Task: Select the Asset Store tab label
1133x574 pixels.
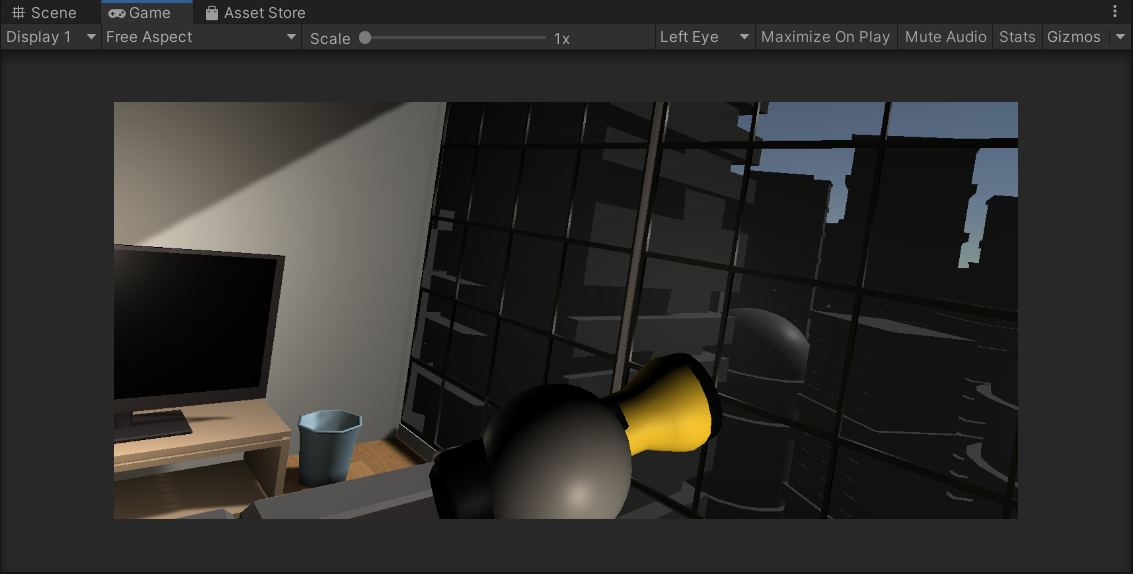Action: click(264, 13)
